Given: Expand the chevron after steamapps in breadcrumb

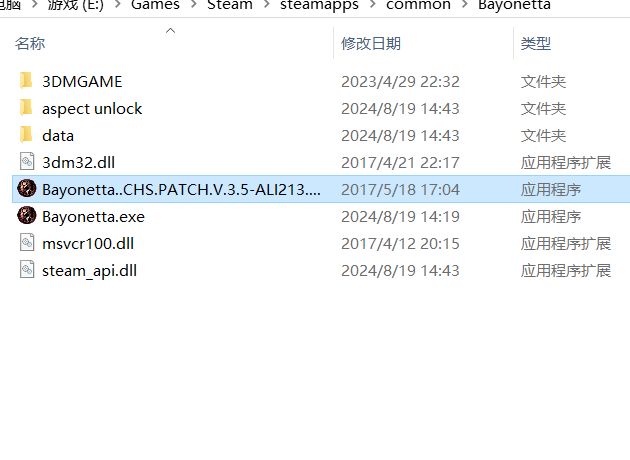Looking at the screenshot, I should click(372, 5).
